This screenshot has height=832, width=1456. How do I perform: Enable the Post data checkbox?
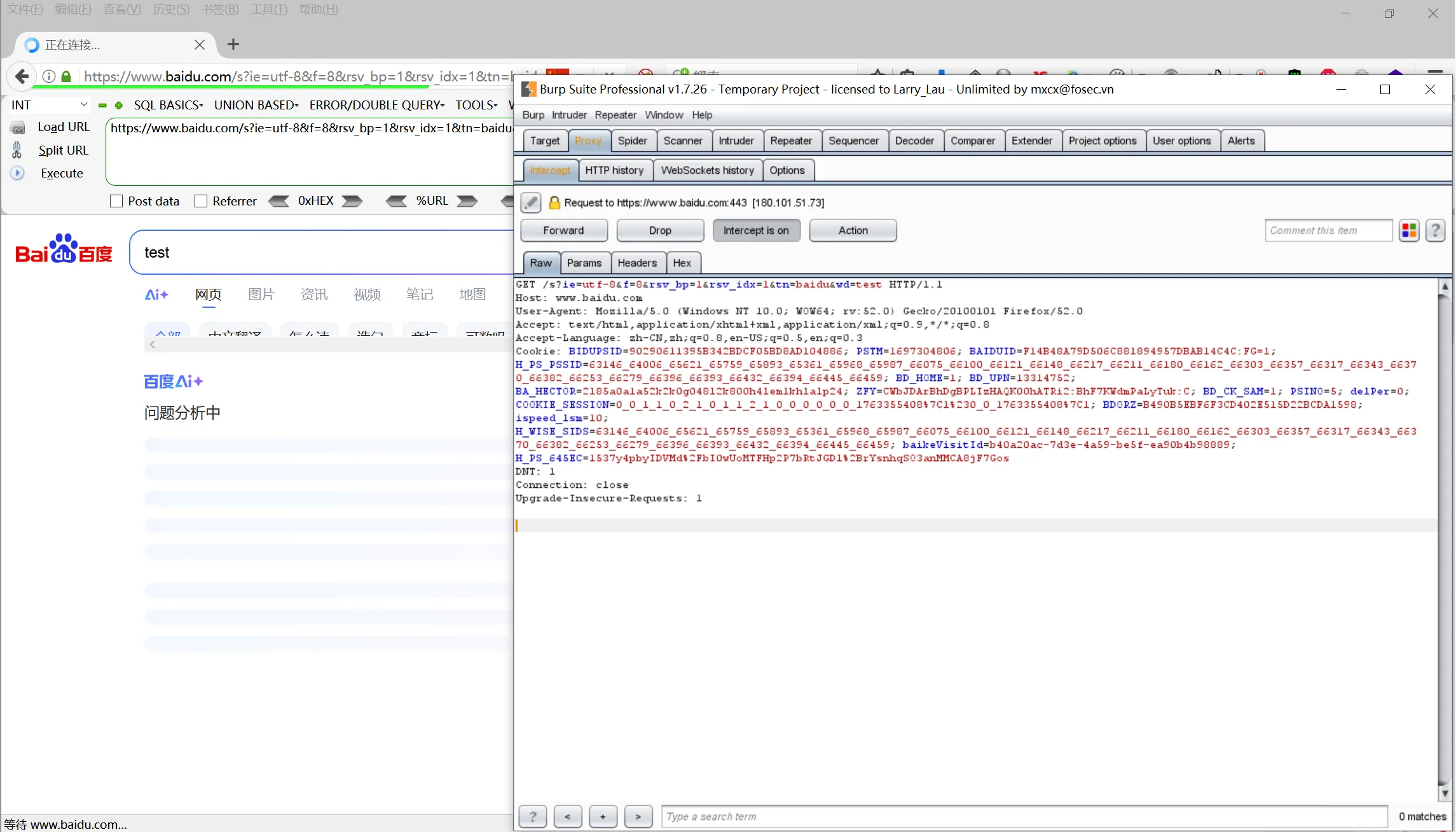pos(116,201)
